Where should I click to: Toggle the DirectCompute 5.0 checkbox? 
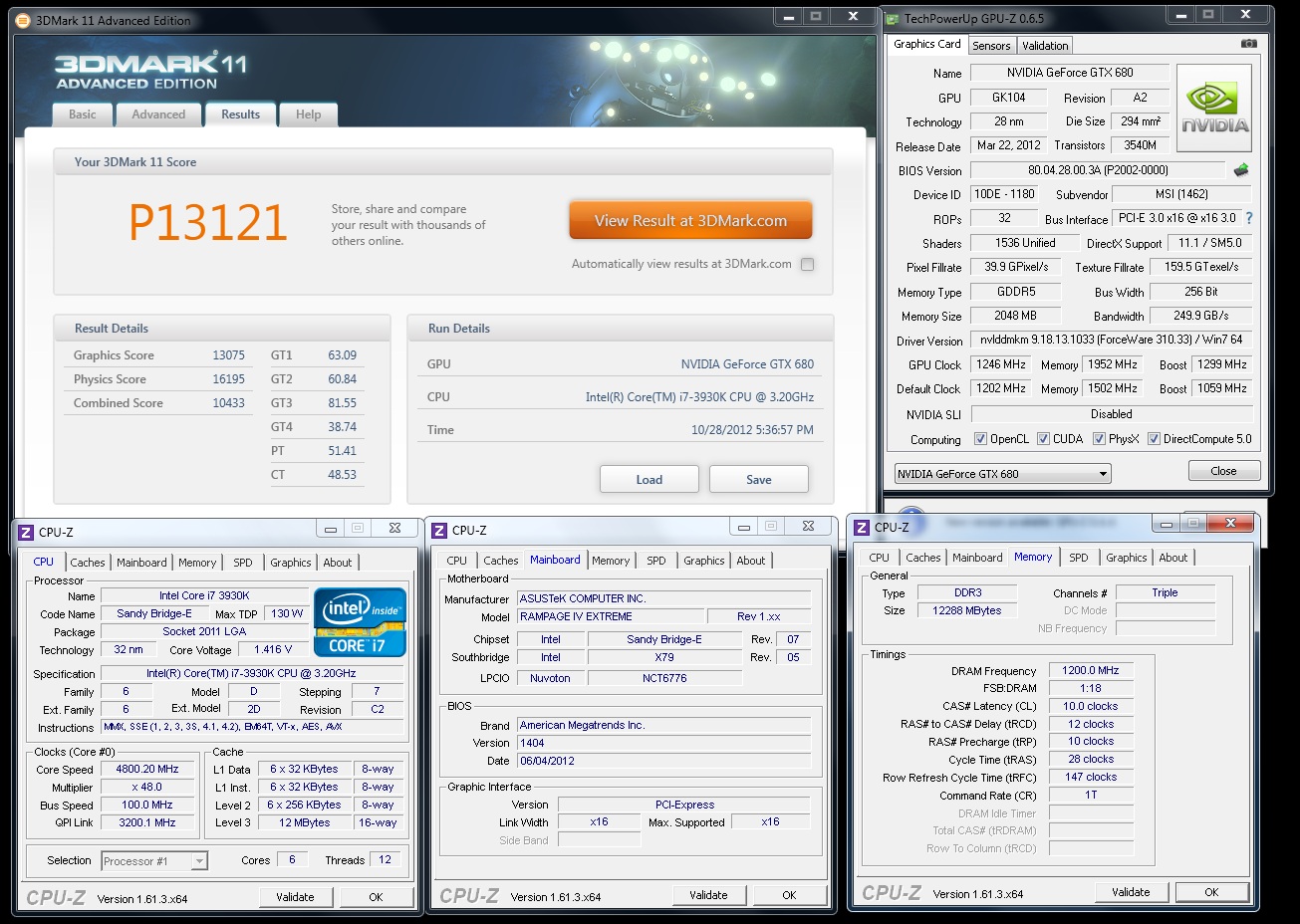click(x=1155, y=439)
